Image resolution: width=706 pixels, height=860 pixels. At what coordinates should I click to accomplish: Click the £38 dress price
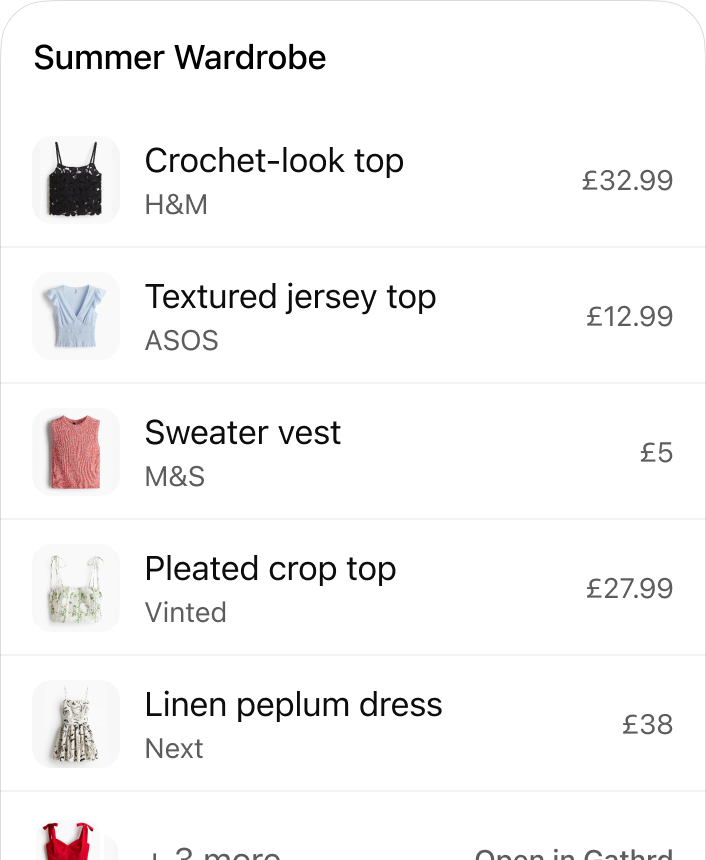pos(647,725)
